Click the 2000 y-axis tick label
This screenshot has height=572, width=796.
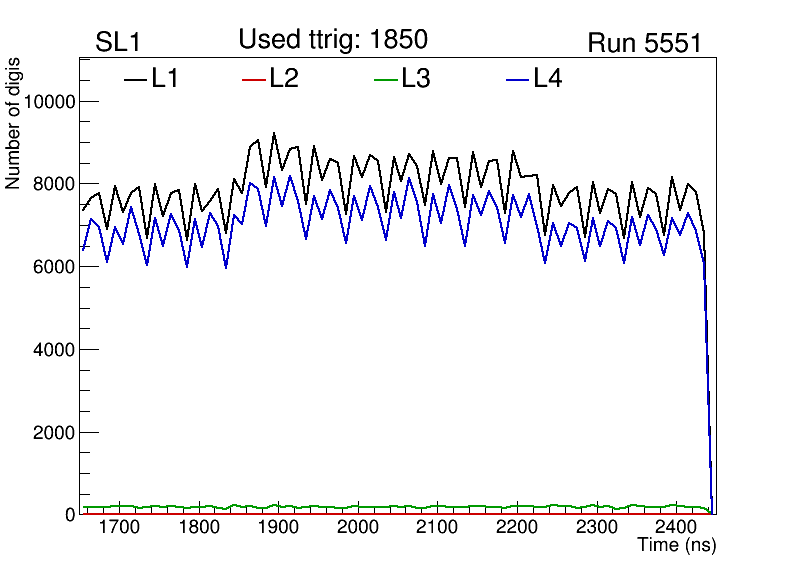(52, 433)
